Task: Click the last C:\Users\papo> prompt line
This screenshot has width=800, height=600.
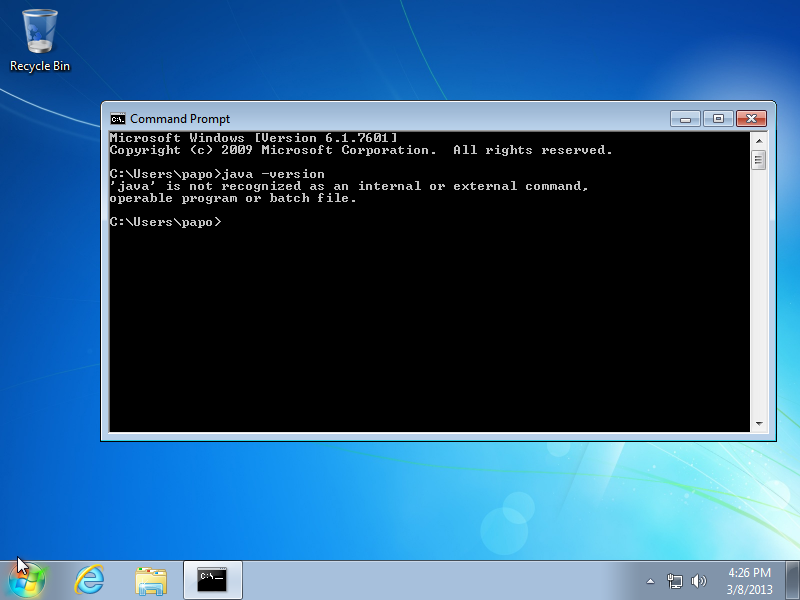Action: tap(166, 222)
